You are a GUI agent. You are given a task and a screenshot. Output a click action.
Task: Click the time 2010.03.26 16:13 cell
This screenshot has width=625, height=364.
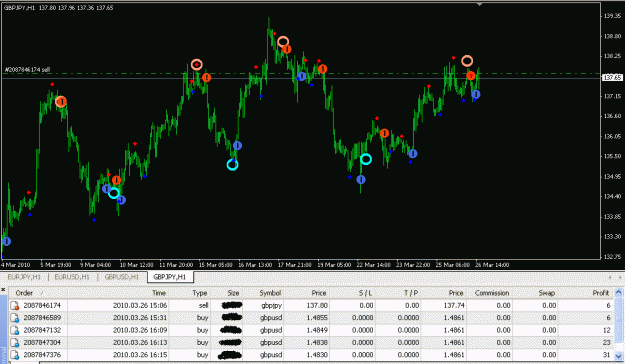click(x=140, y=342)
